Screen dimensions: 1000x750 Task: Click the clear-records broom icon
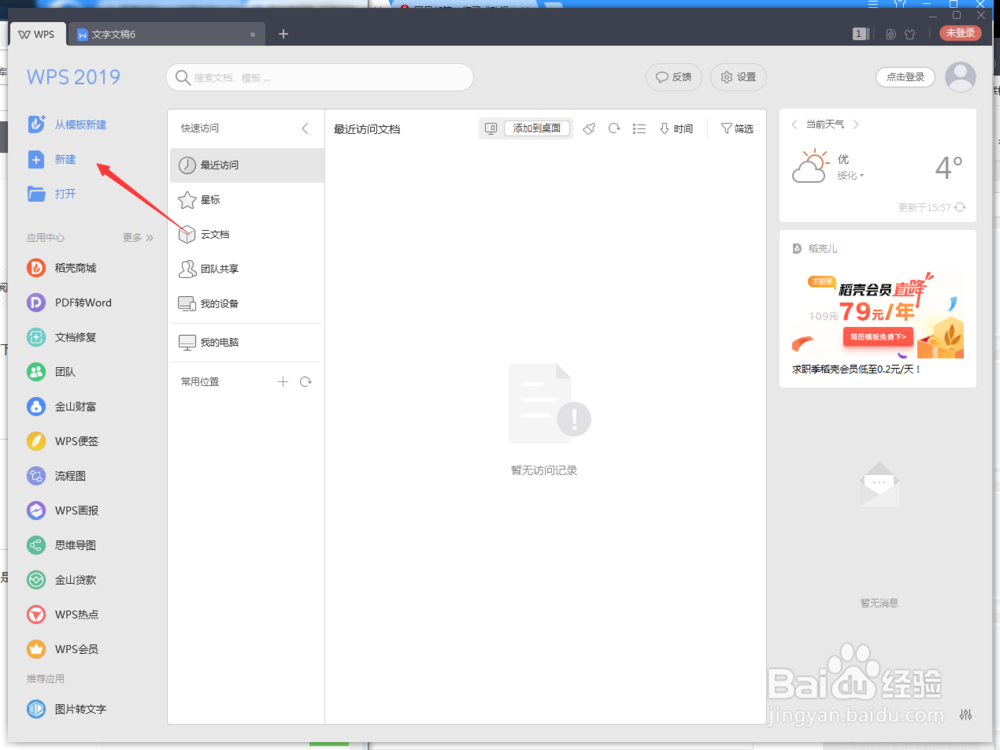tap(589, 129)
